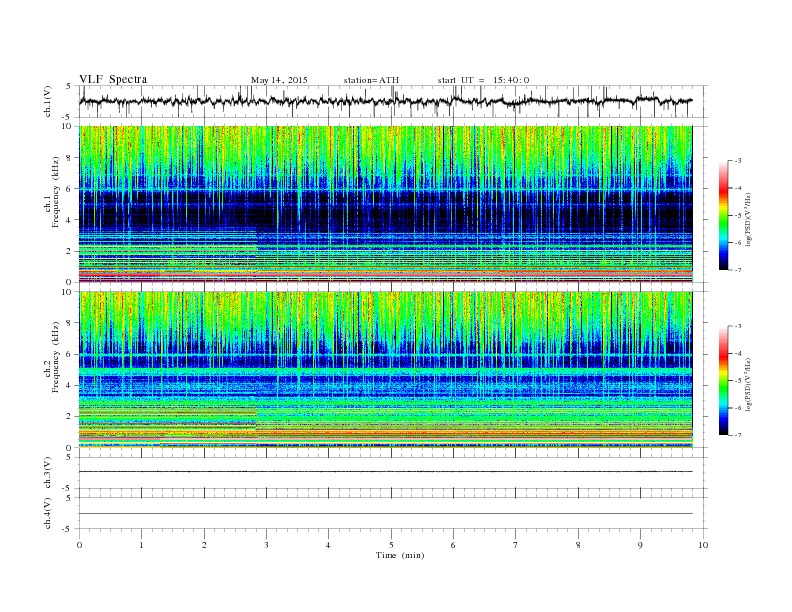Viewport: 792px width, 612px height.
Task: Click time axis tick label "0"
Action: [x=79, y=545]
